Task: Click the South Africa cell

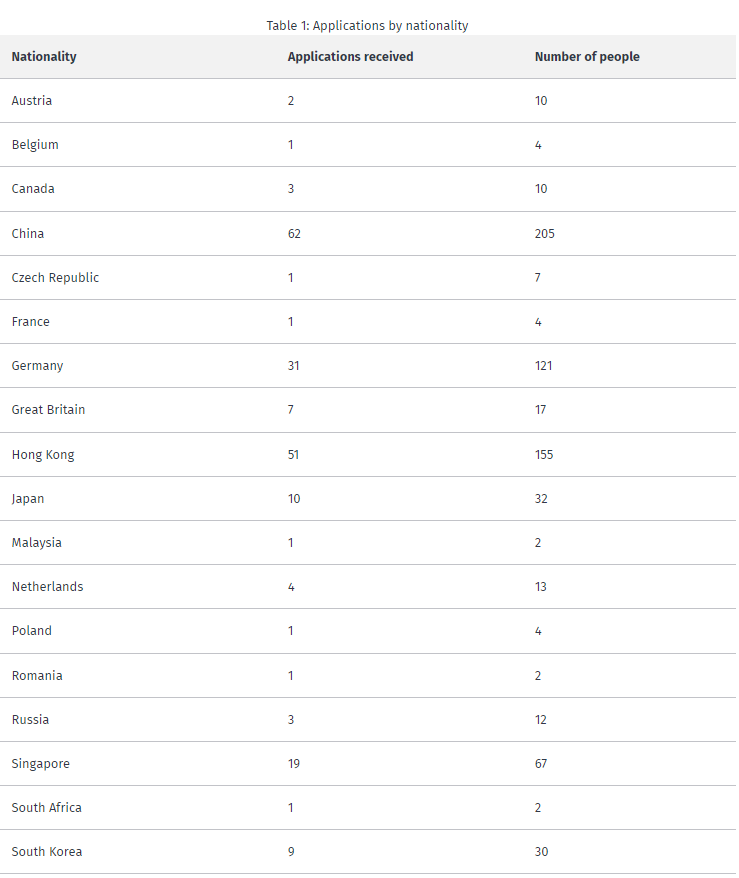Action: click(x=47, y=808)
